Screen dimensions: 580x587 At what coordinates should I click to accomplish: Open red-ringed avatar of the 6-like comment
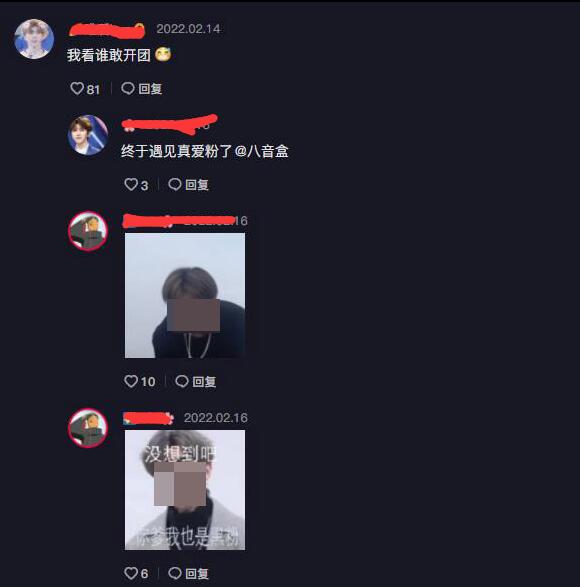click(88, 428)
